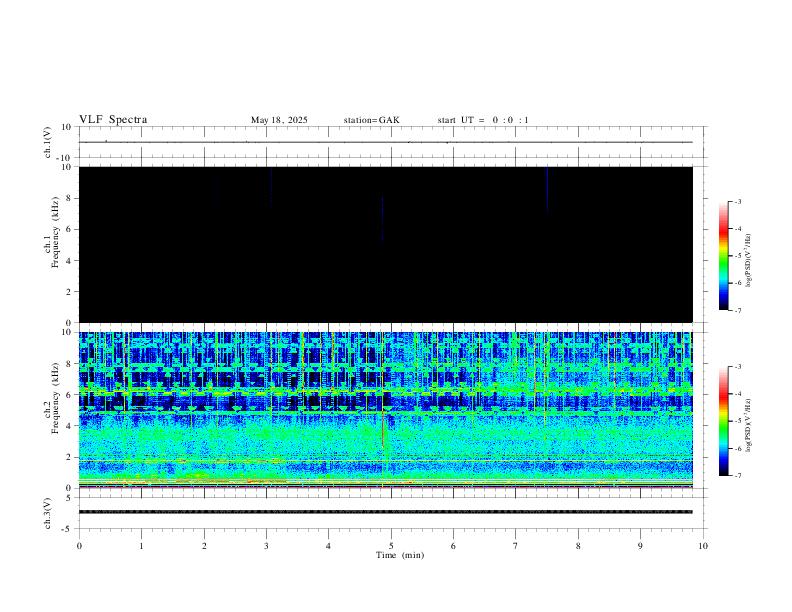Click the "station=GAK" header label
792x612 pixels.
pos(371,120)
